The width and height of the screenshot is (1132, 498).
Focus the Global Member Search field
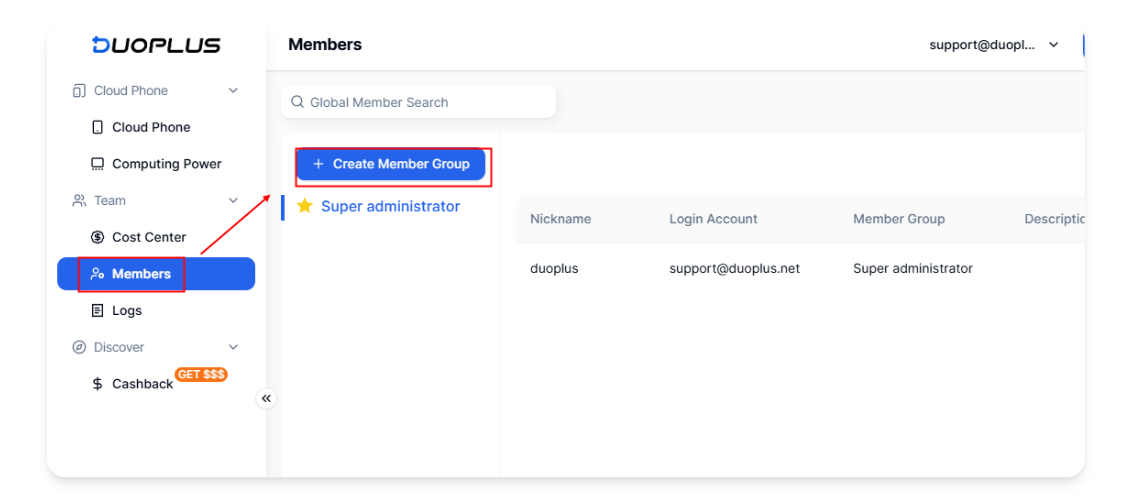coord(419,102)
